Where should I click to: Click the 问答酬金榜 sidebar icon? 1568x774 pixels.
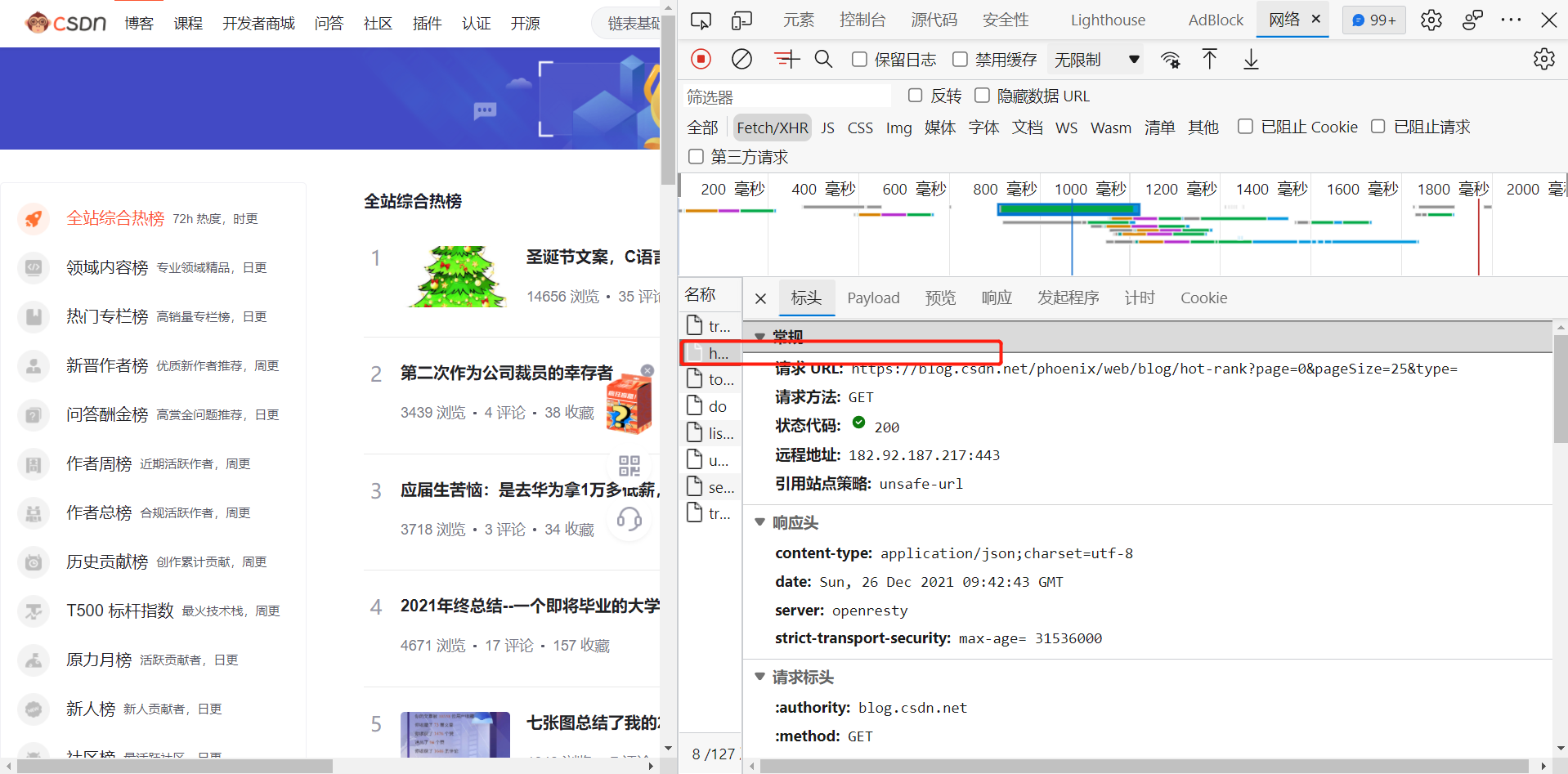(34, 414)
